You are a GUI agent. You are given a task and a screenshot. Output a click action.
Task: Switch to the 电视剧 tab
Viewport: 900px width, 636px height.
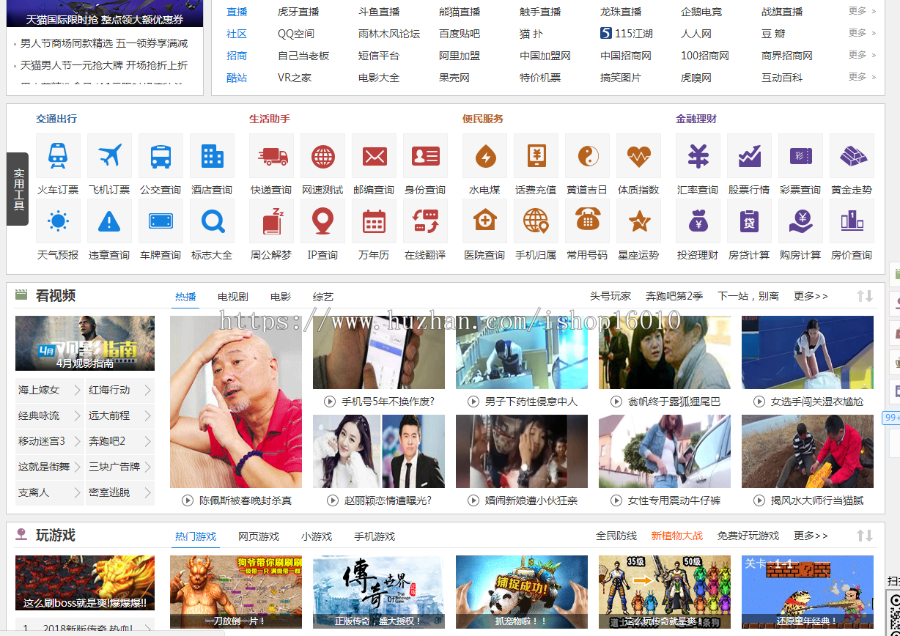click(x=233, y=297)
